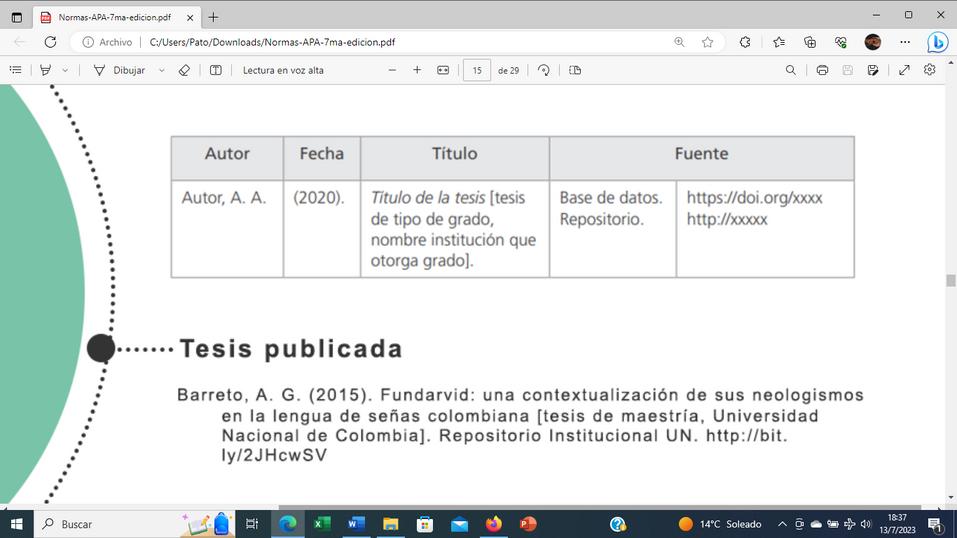Open the notification center
Screen dimensions: 957x538
pos(934,525)
